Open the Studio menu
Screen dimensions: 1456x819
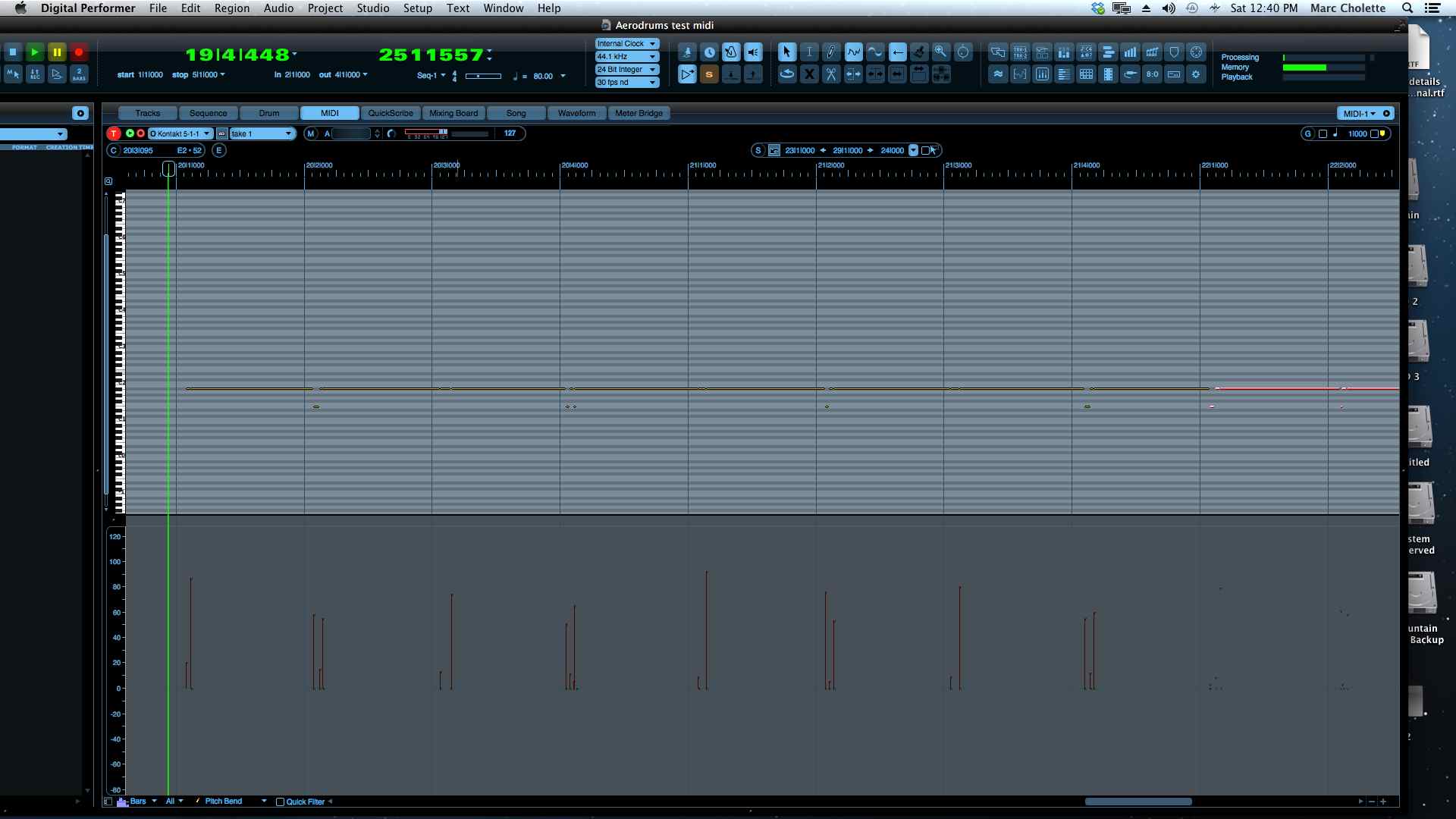[x=373, y=8]
